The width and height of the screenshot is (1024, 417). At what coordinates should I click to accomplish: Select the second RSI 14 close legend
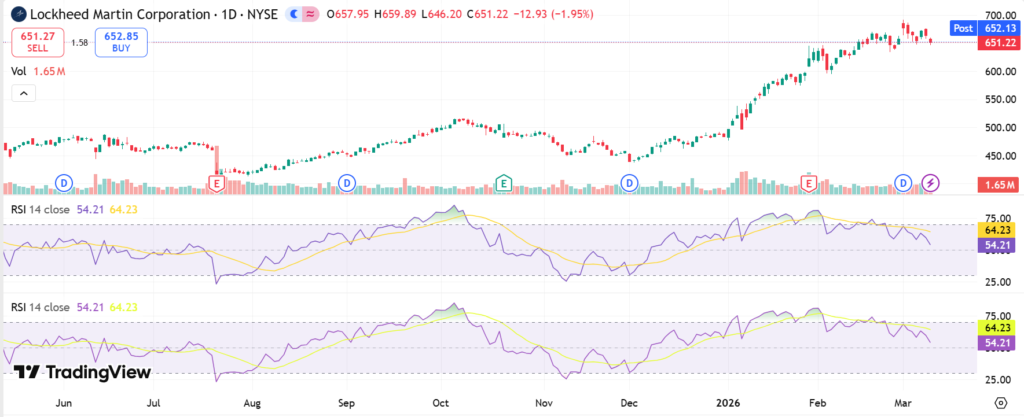[40, 307]
